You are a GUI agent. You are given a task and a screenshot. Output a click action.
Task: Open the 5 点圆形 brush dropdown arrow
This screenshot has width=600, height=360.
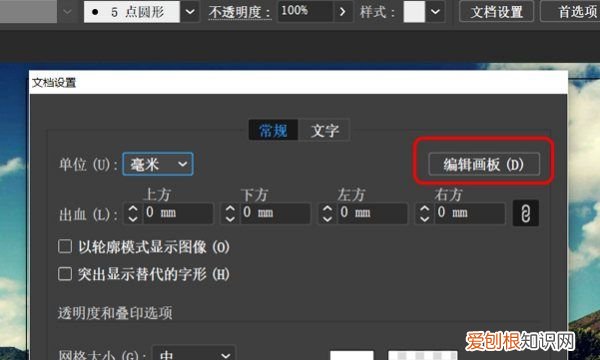click(190, 12)
